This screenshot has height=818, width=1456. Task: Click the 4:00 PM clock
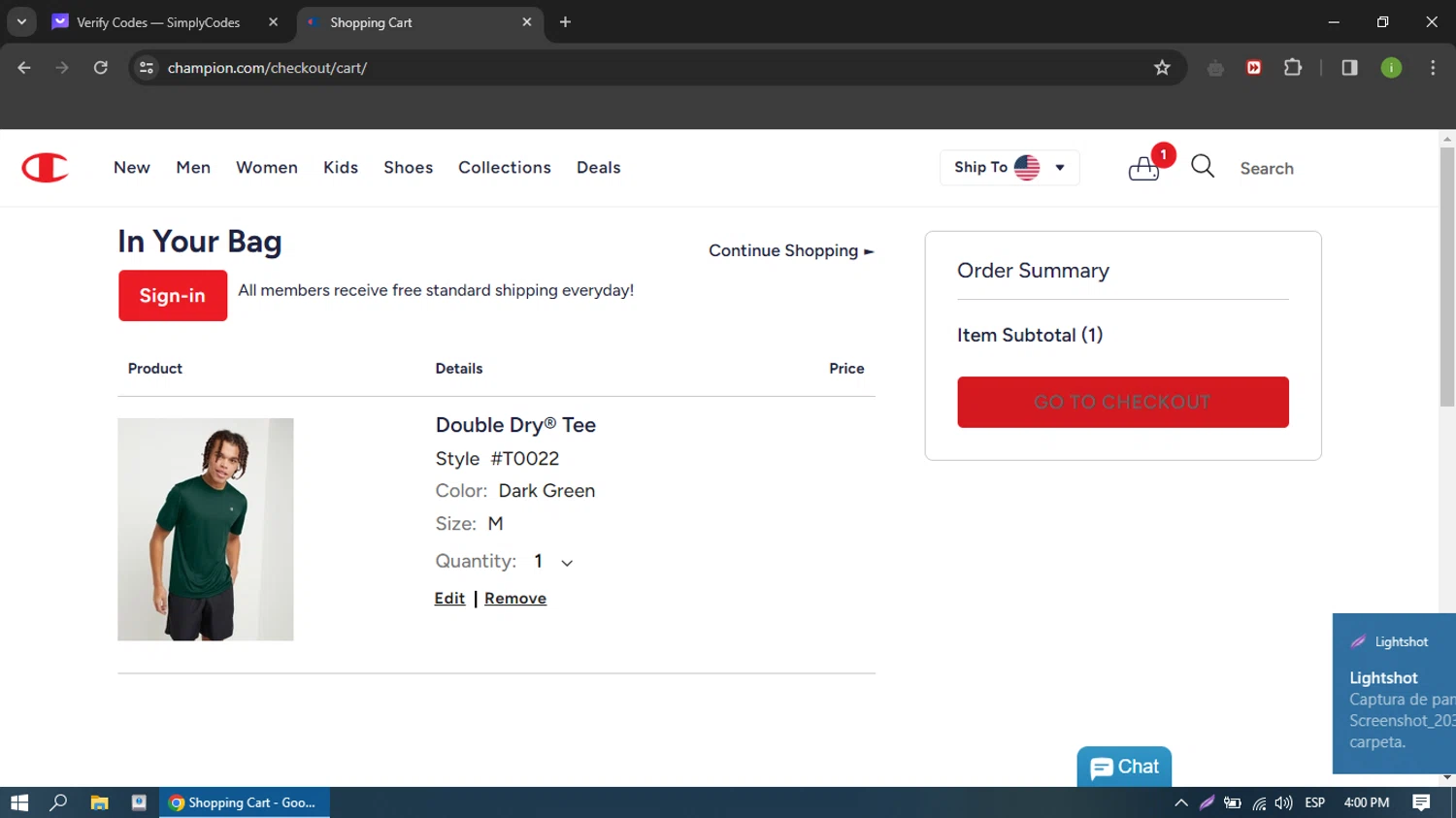(1367, 802)
